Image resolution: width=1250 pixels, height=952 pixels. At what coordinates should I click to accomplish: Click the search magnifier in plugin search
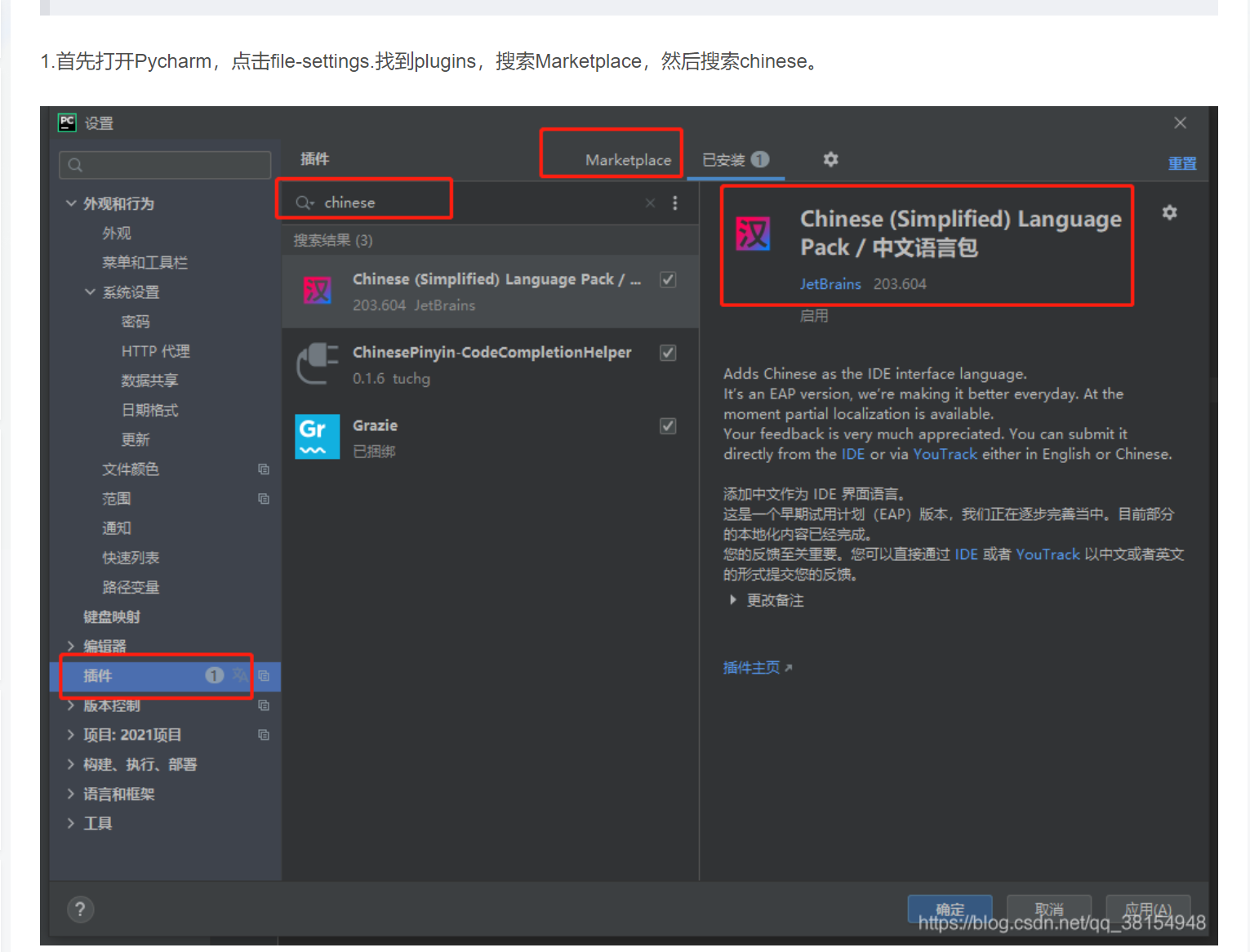pyautogui.click(x=304, y=202)
